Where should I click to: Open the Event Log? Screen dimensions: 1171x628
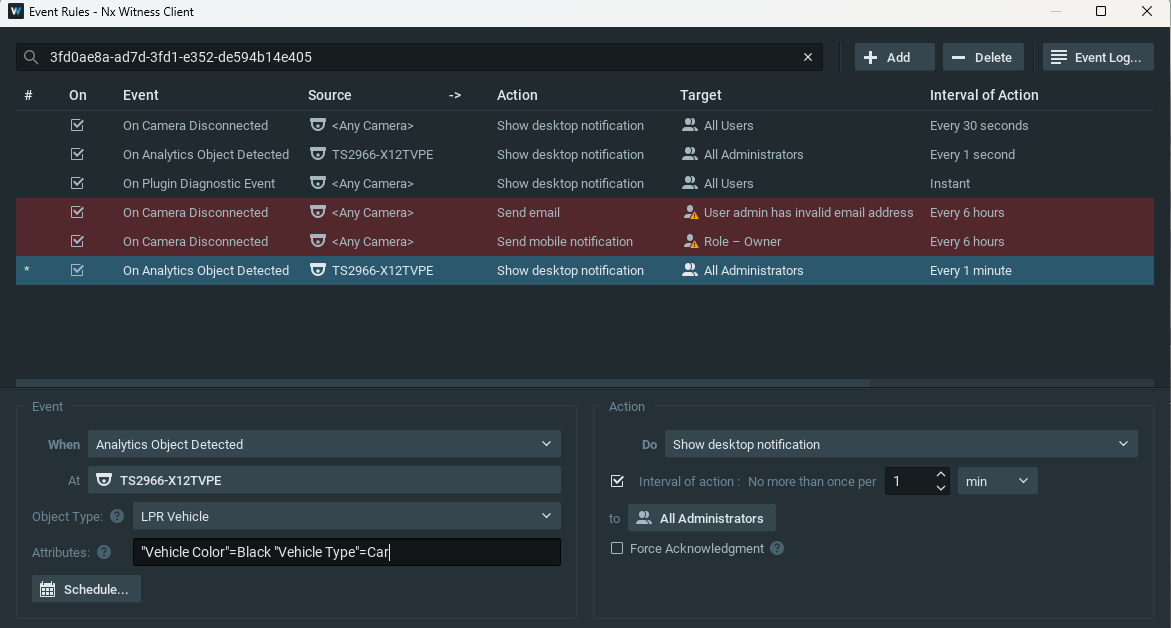pyautogui.click(x=1098, y=57)
